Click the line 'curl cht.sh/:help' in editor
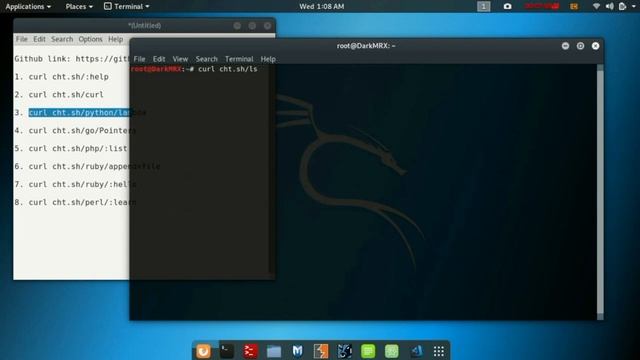Screen dimensions: 640x360 [69, 77]
